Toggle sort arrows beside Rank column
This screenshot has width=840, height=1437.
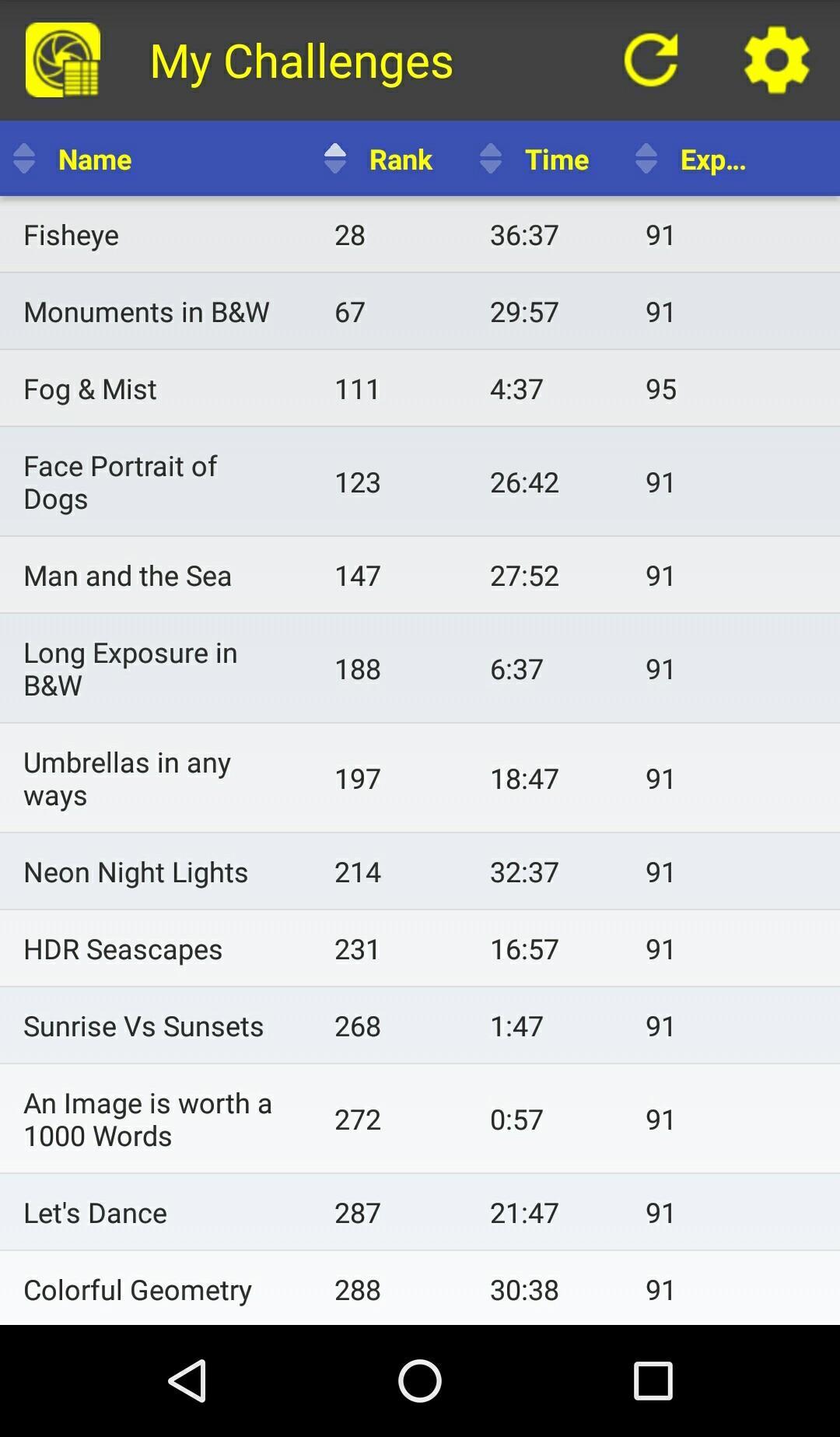coord(335,159)
